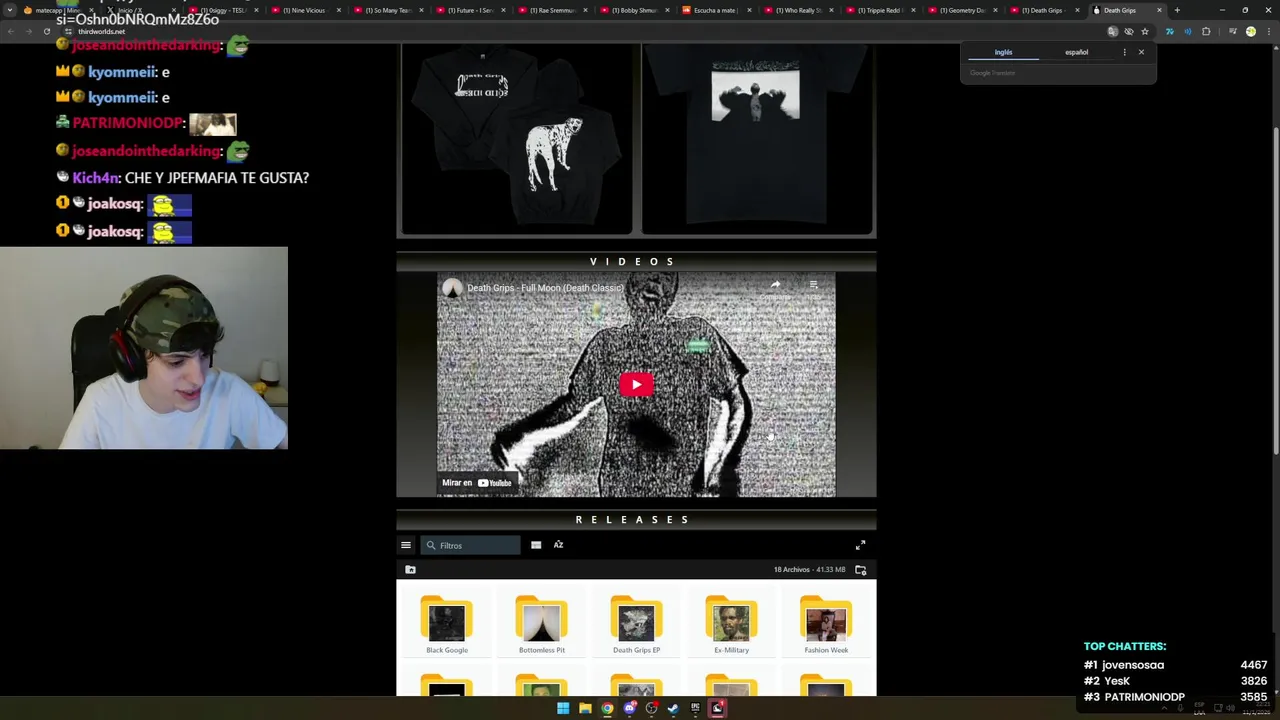Go to parent folder icon
The image size is (1280, 720).
pos(410,569)
